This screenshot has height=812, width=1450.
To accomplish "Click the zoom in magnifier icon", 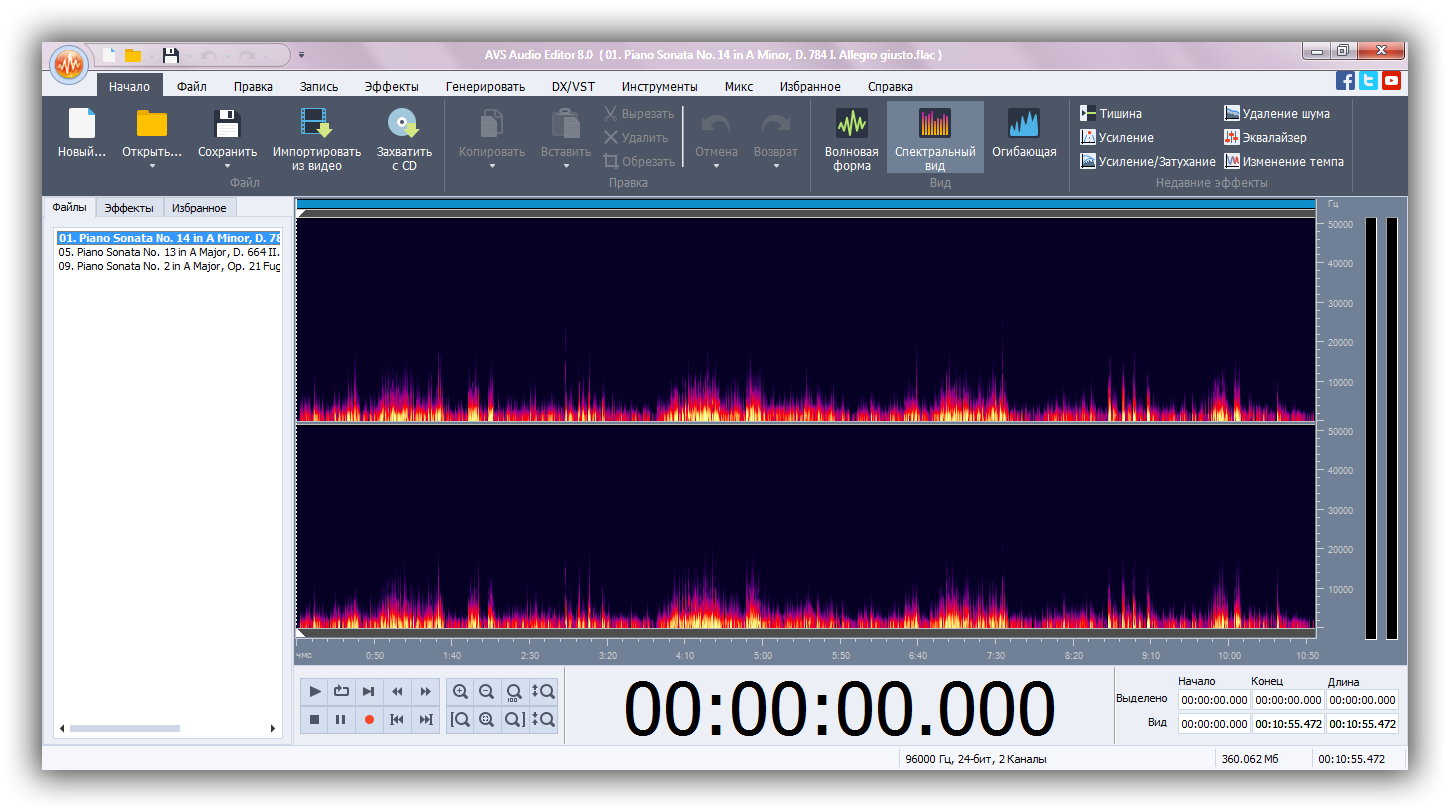I will point(460,691).
